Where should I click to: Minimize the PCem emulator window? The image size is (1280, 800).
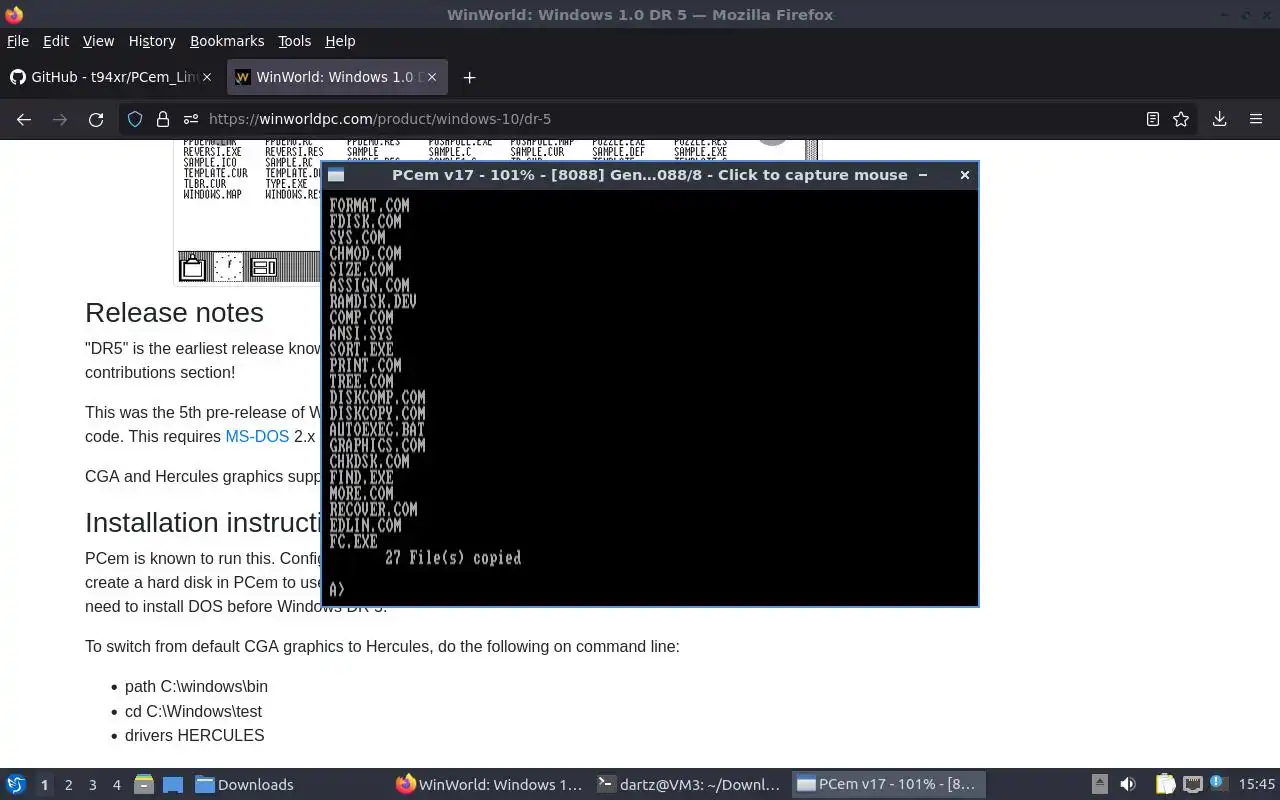pyautogui.click(x=923, y=175)
